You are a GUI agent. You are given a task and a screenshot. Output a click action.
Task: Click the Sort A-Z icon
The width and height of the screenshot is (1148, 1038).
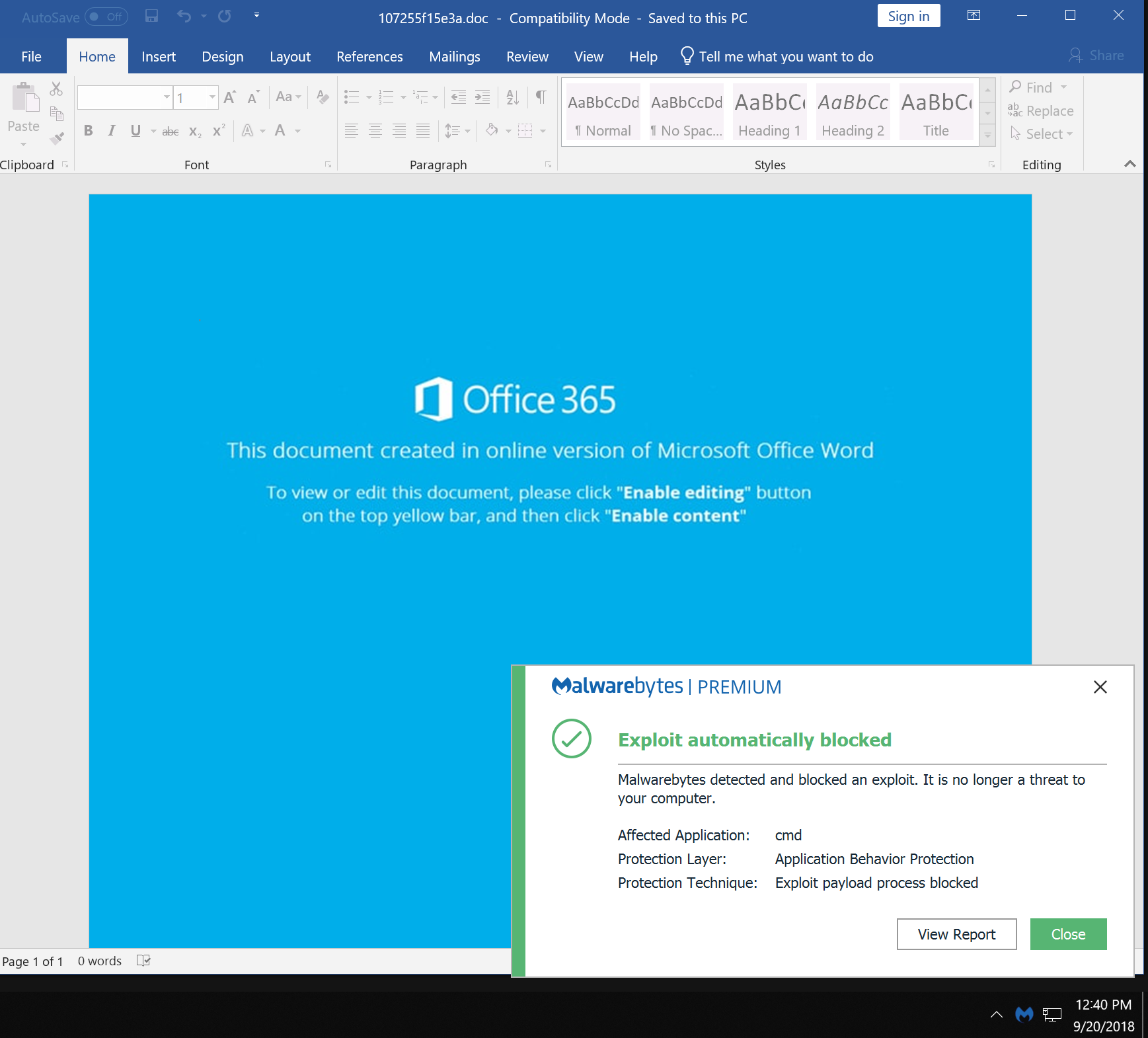pos(512,97)
